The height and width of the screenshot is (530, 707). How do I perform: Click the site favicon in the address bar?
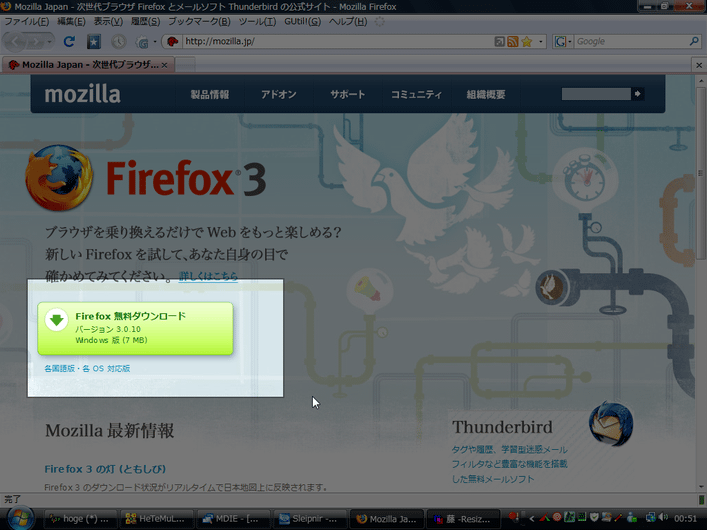(172, 41)
